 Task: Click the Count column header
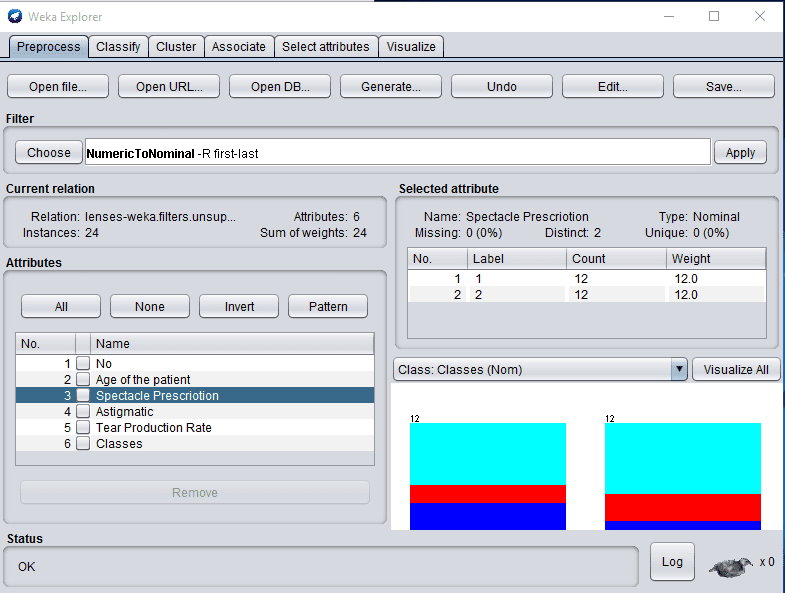pos(616,258)
